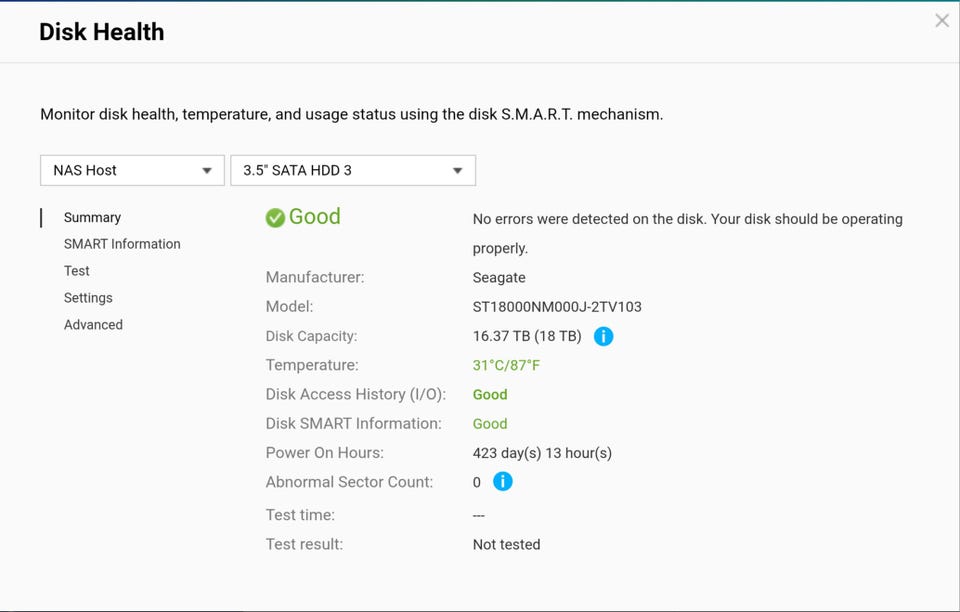The width and height of the screenshot is (960, 612).
Task: Select the Summary tab in sidebar
Action: pos(92,217)
